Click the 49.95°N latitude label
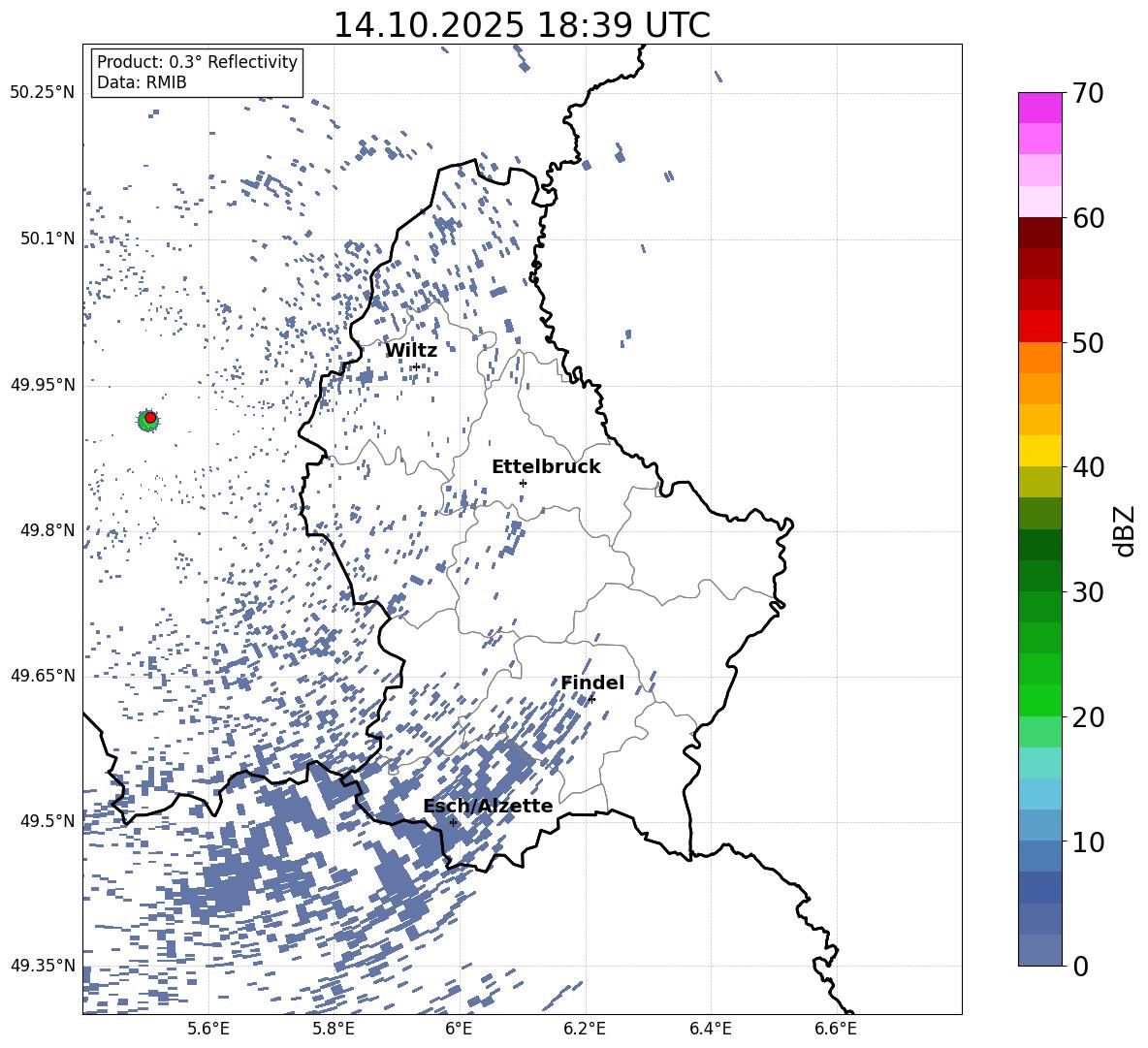The image size is (1148, 1048). pyautogui.click(x=43, y=384)
